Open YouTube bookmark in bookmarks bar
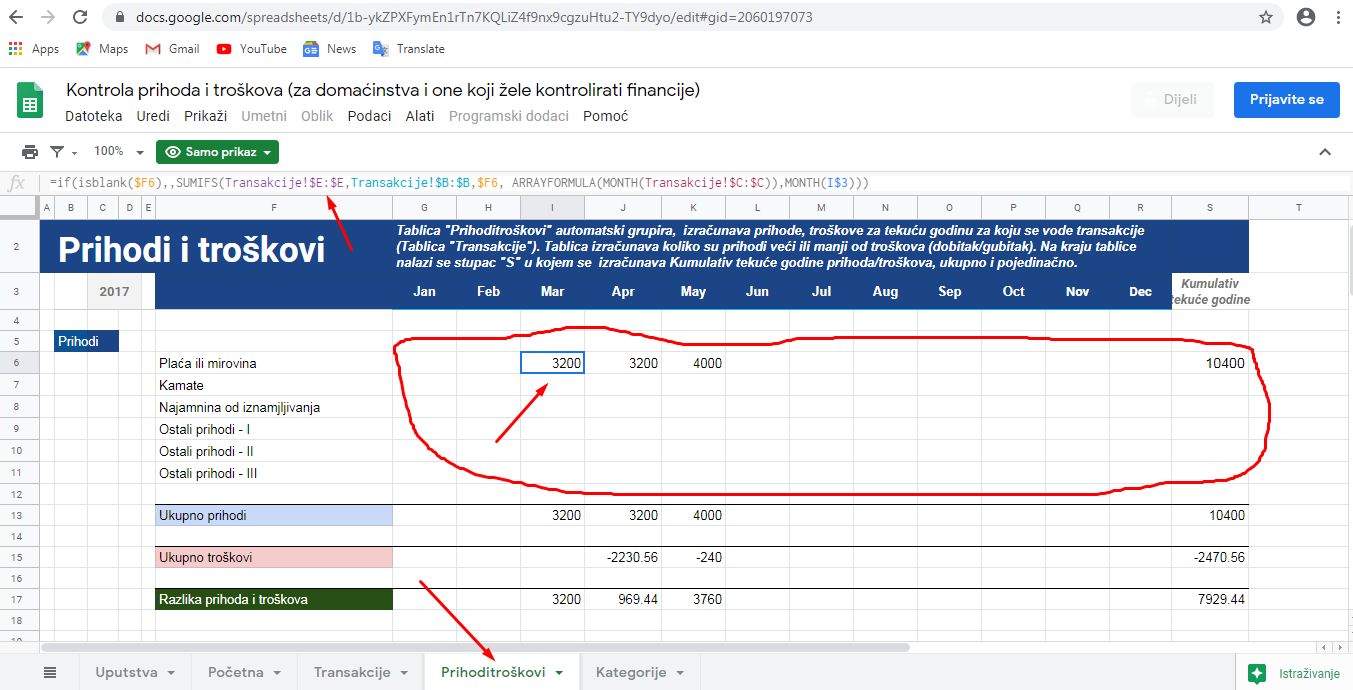The image size is (1353, 690). coord(251,48)
